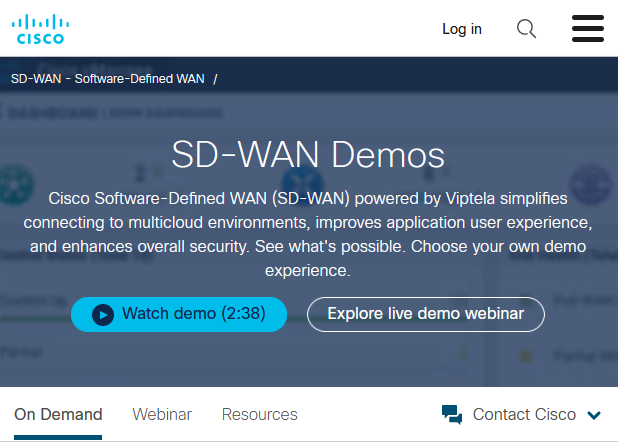Open the search magnifier icon
The width and height of the screenshot is (618, 444).
[526, 29]
